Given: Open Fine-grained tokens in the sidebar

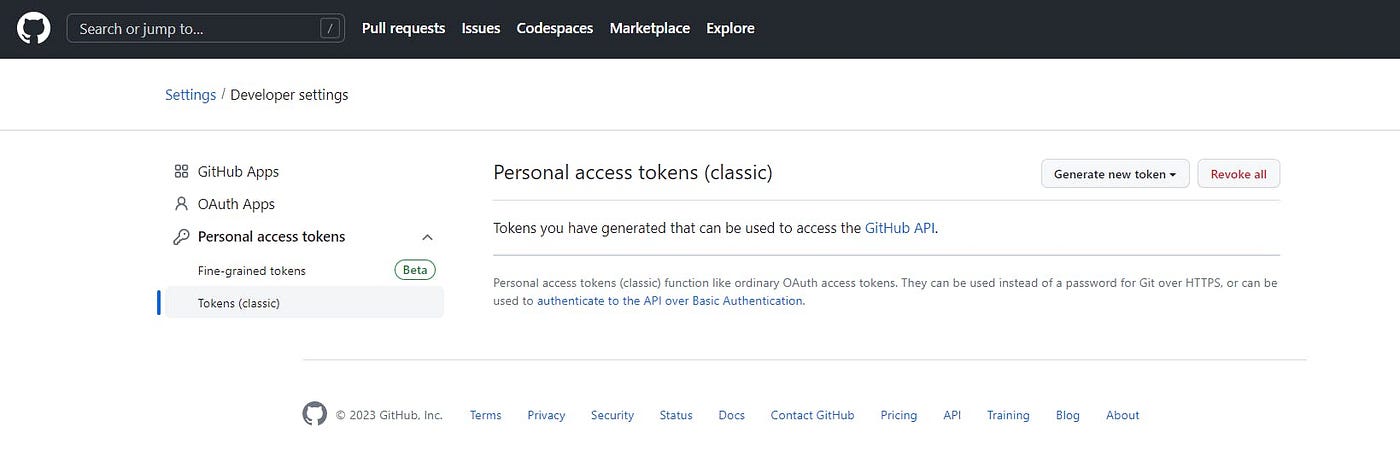Looking at the screenshot, I should click(x=252, y=270).
